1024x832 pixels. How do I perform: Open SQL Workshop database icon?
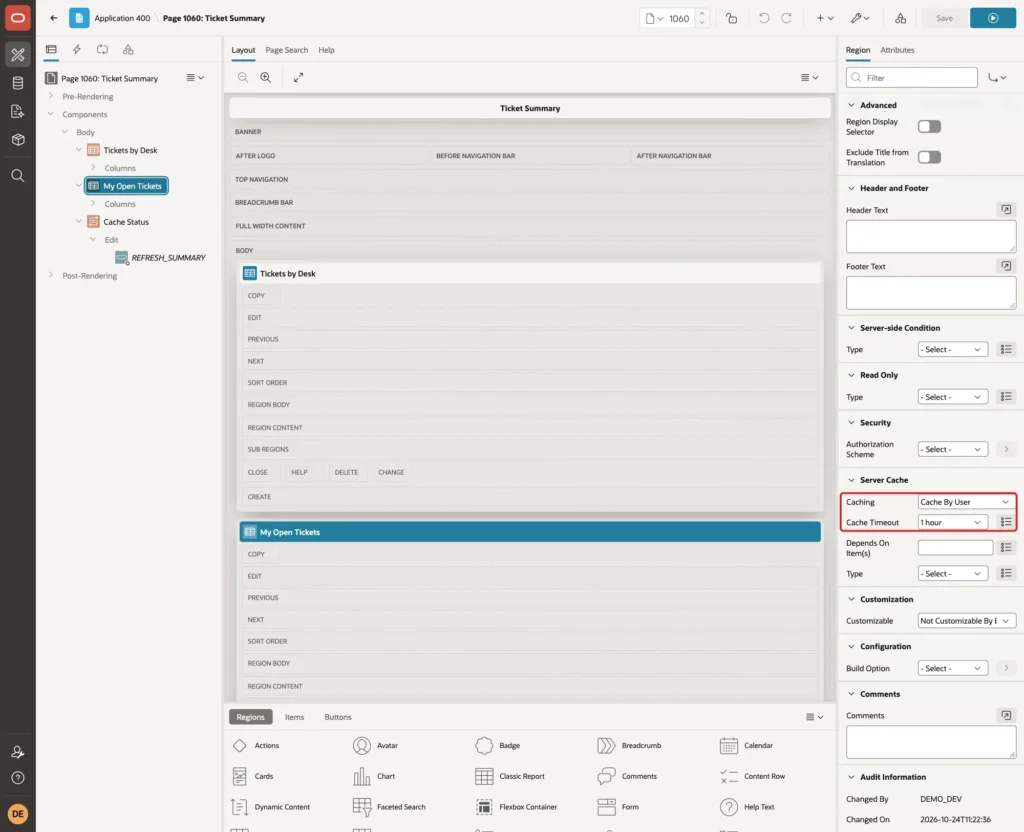[18, 83]
